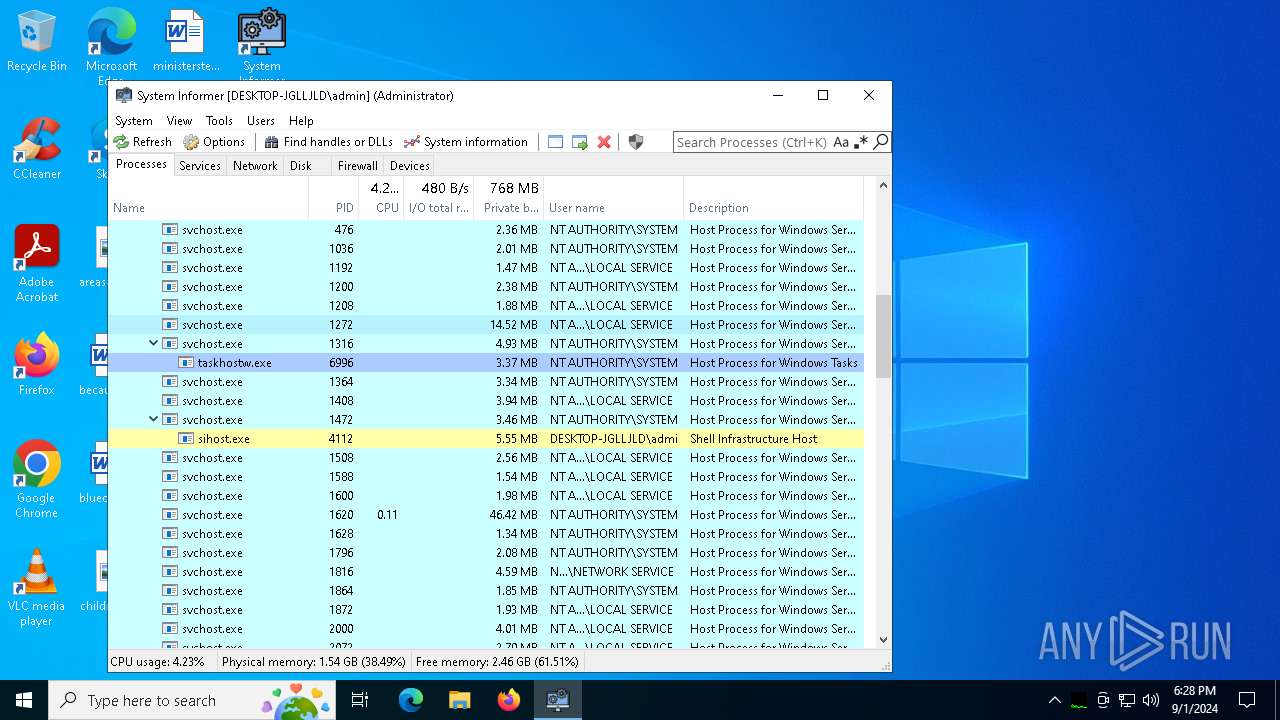1280x720 pixels.
Task: Select the Processes tab
Action: pos(141,165)
